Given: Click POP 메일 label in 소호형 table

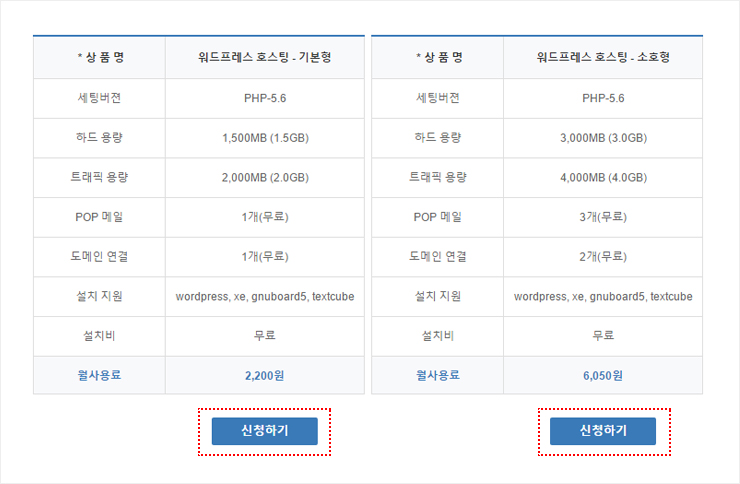Looking at the screenshot, I should click(438, 217).
